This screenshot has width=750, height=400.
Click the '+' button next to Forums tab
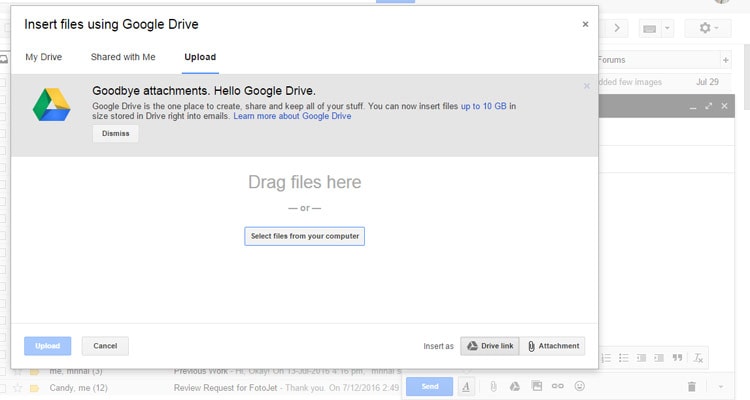(726, 60)
